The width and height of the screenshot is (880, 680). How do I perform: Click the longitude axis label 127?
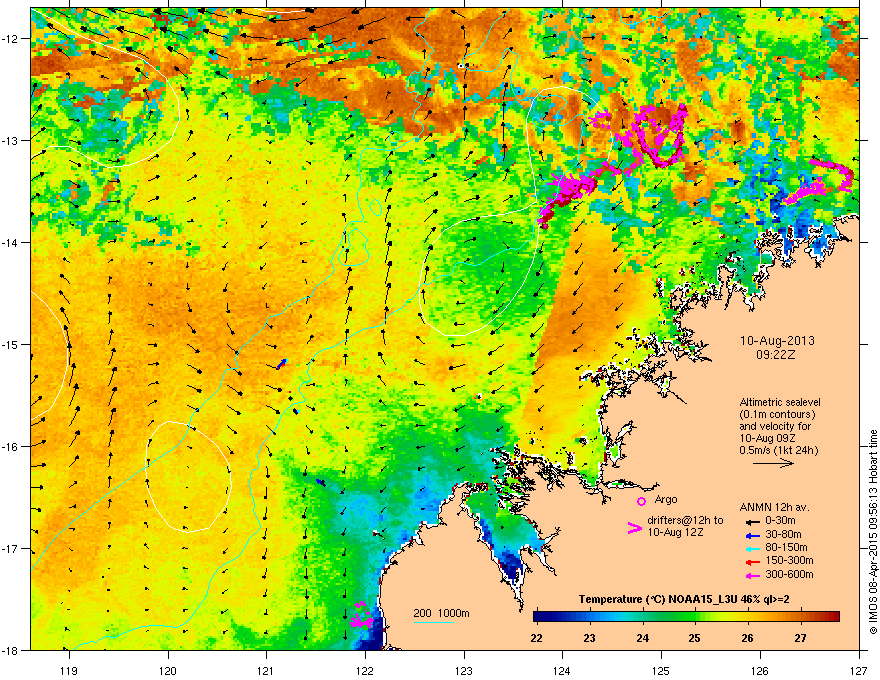click(x=859, y=670)
